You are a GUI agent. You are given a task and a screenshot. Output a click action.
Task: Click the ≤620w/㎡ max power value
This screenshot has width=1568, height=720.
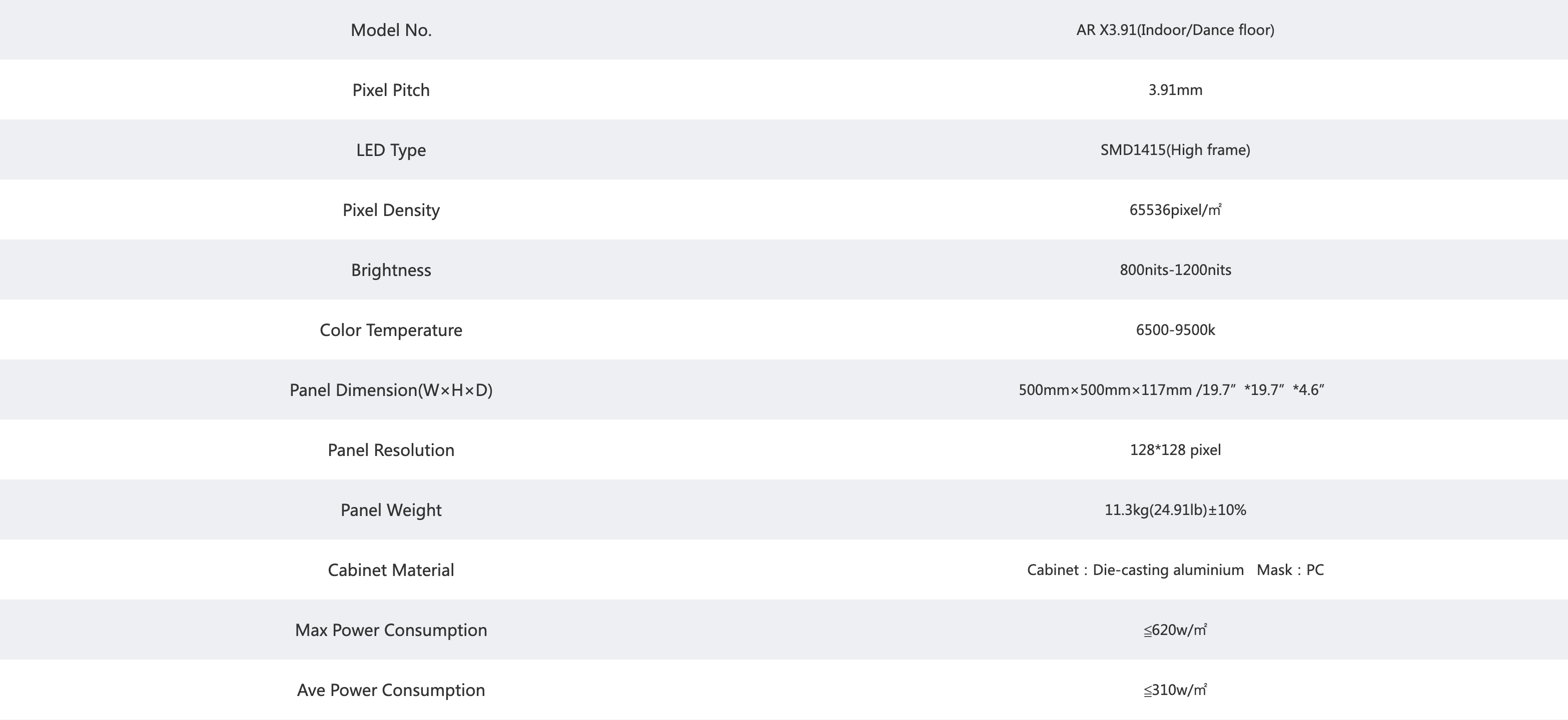[1175, 630]
